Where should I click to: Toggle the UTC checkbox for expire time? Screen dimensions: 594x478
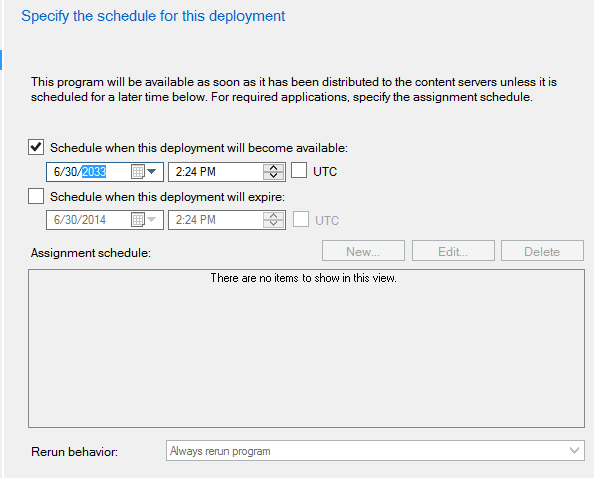[x=301, y=219]
